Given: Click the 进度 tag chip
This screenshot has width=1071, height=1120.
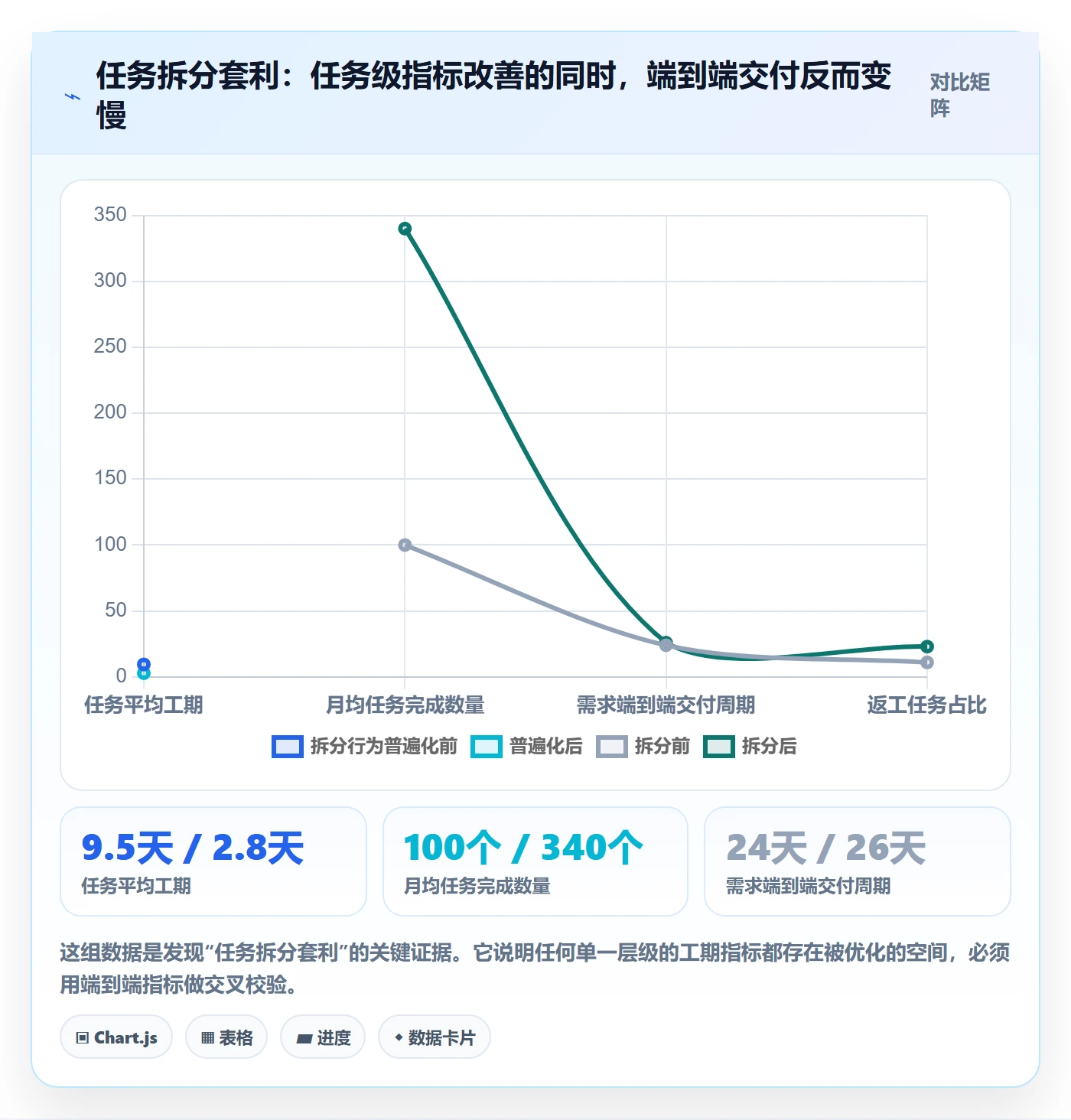Looking at the screenshot, I should point(323,1037).
